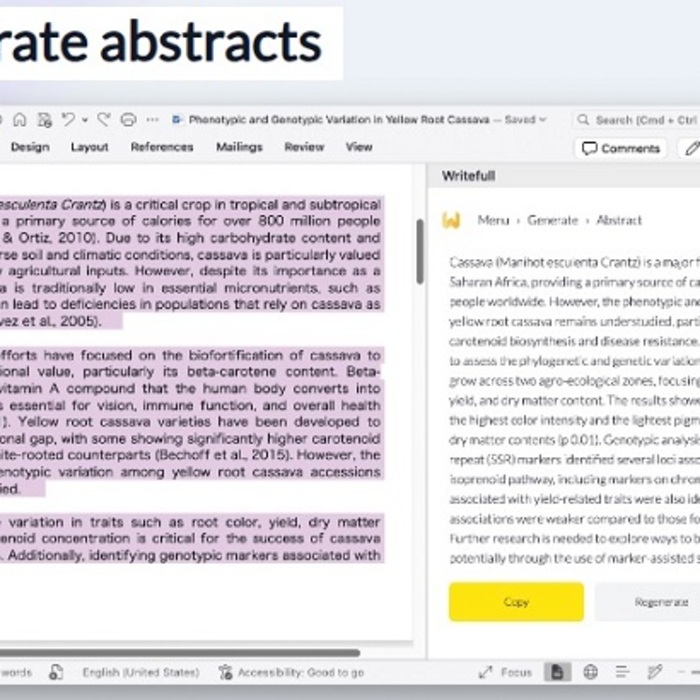Click the Home icon in title bar
This screenshot has height=700, width=700.
click(20, 119)
